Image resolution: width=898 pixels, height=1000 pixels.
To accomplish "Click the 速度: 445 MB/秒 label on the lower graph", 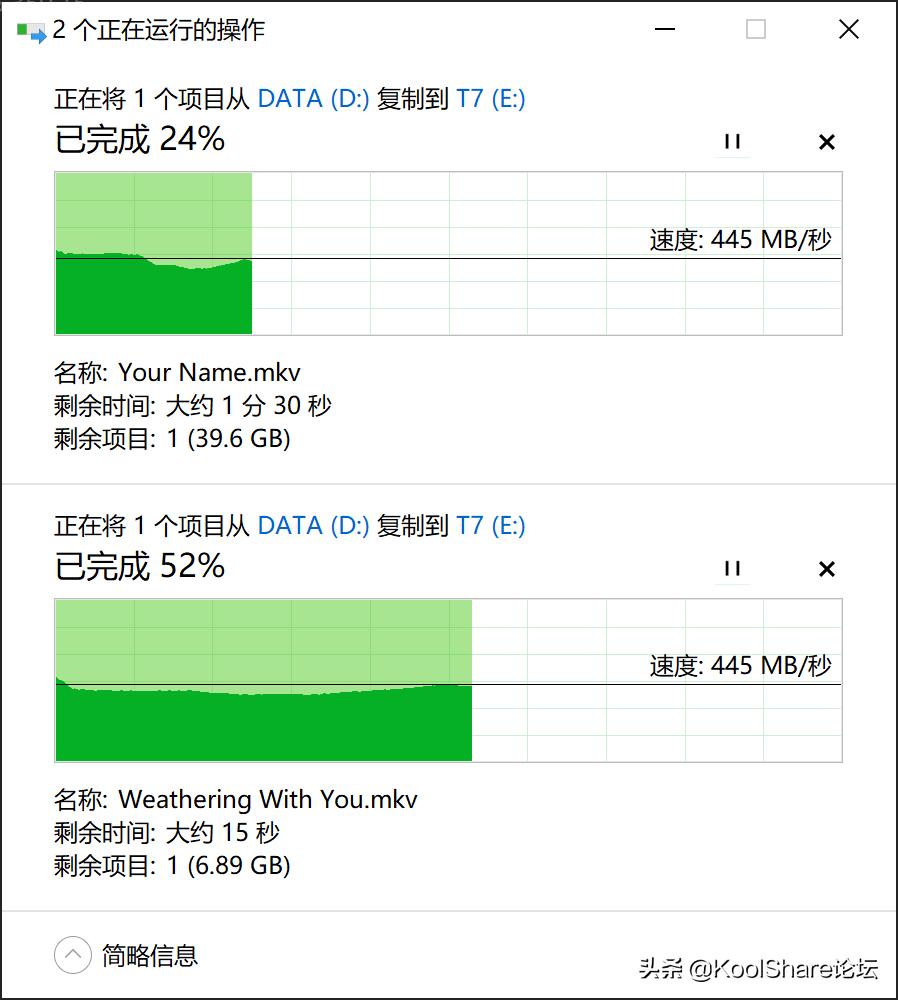I will [x=741, y=666].
